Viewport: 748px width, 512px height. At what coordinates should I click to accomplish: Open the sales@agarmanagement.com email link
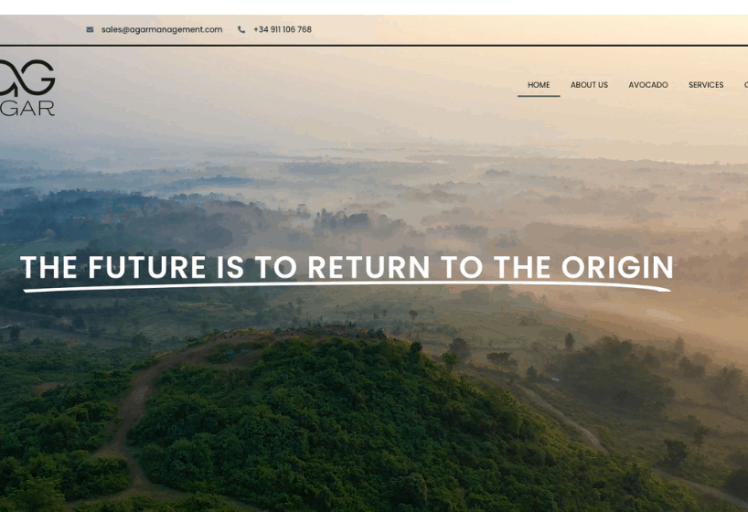162,30
